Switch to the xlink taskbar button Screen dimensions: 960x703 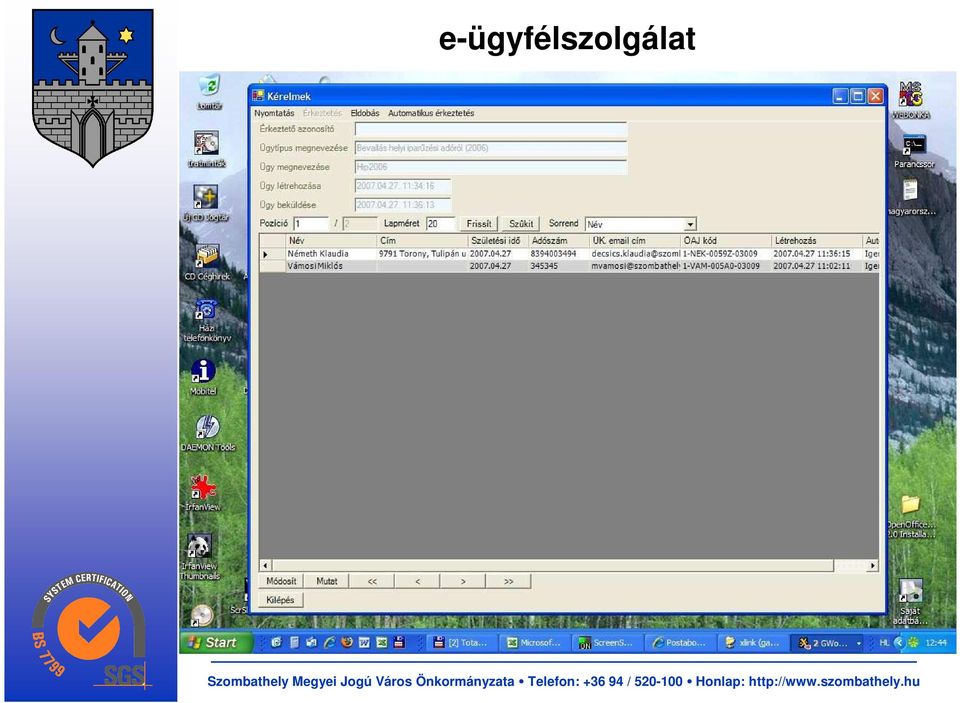[x=752, y=642]
